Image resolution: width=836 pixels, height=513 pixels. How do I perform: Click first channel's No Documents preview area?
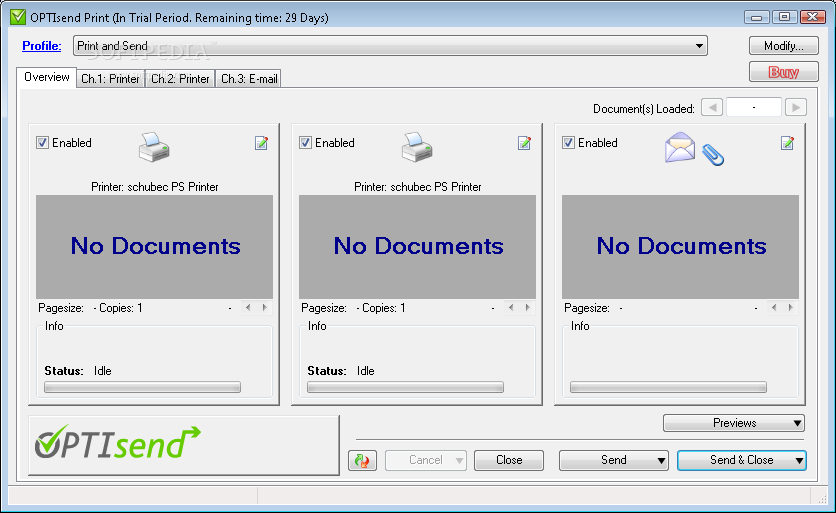click(x=155, y=247)
